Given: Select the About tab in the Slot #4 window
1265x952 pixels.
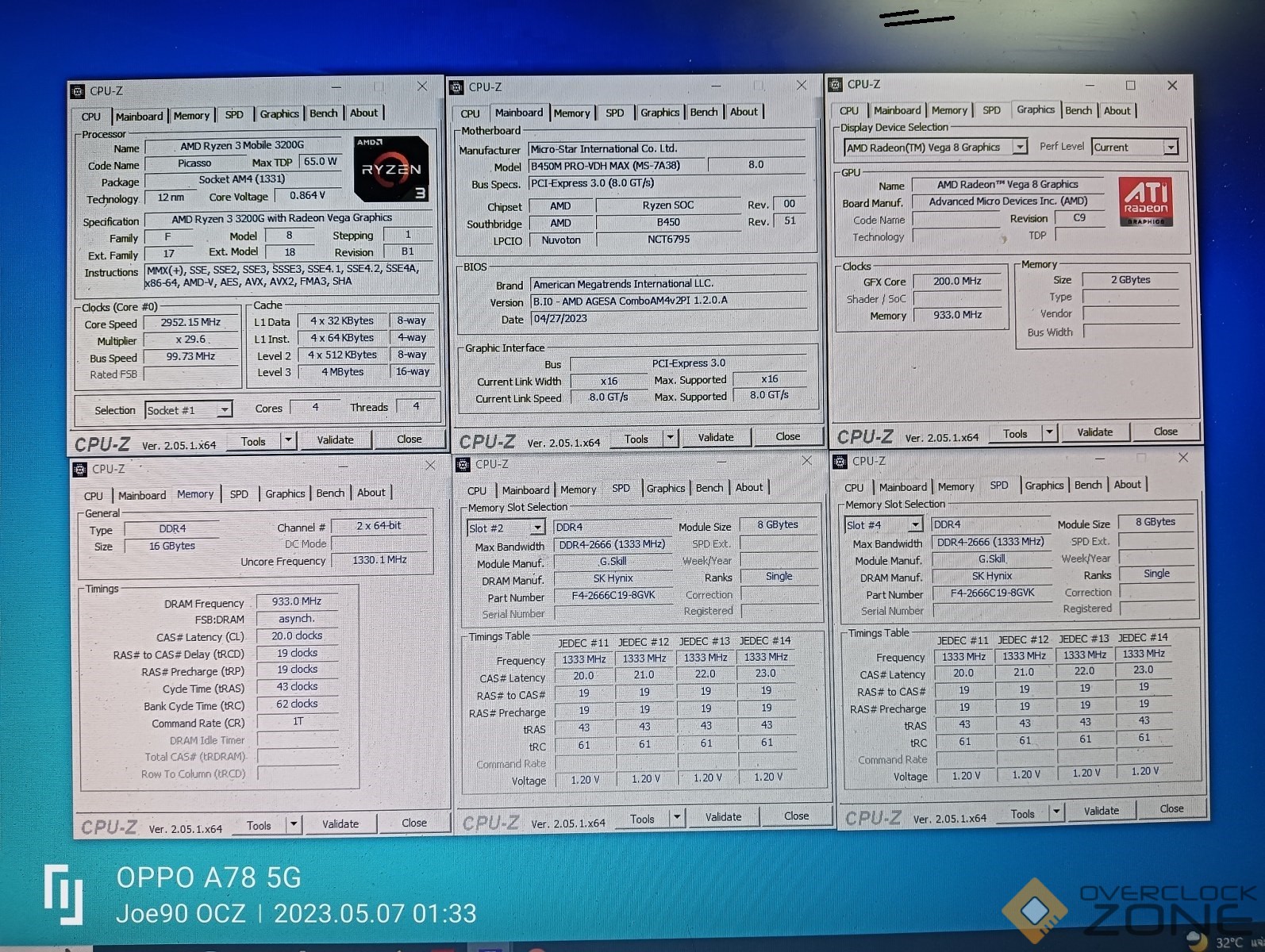Looking at the screenshot, I should click(1127, 485).
